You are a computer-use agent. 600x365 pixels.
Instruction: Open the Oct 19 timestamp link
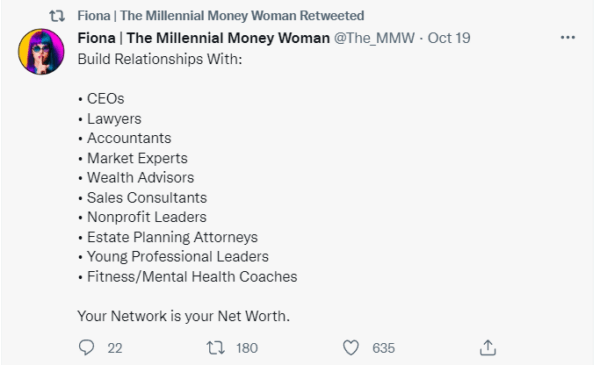[x=449, y=38]
